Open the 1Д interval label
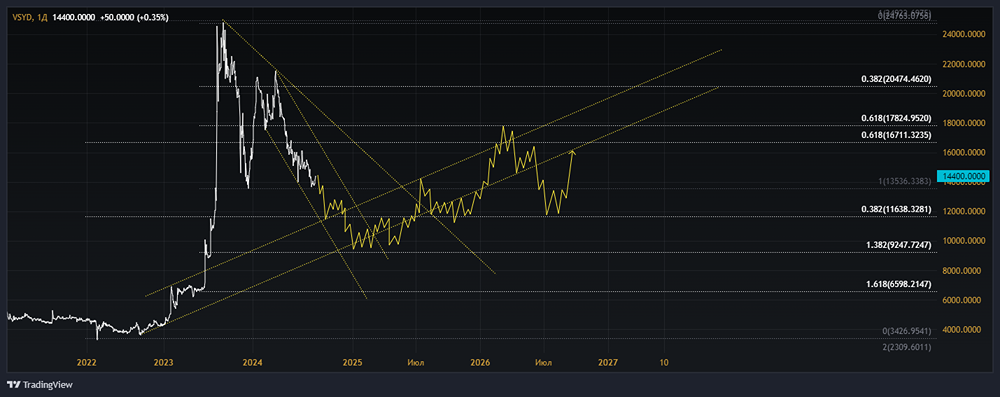Image resolution: width=1000 pixels, height=397 pixels. [x=41, y=18]
